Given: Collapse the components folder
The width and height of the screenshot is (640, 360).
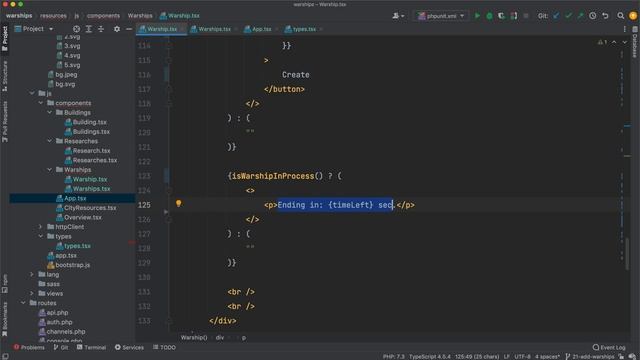Looking at the screenshot, I should click(x=41, y=103).
